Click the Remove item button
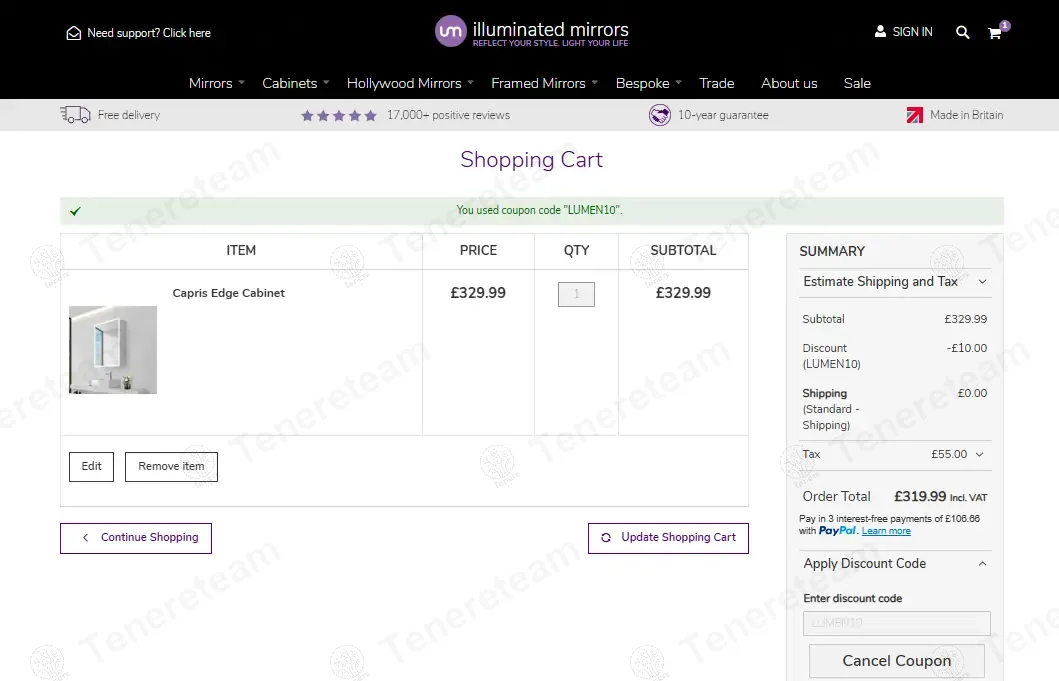 click(x=172, y=467)
